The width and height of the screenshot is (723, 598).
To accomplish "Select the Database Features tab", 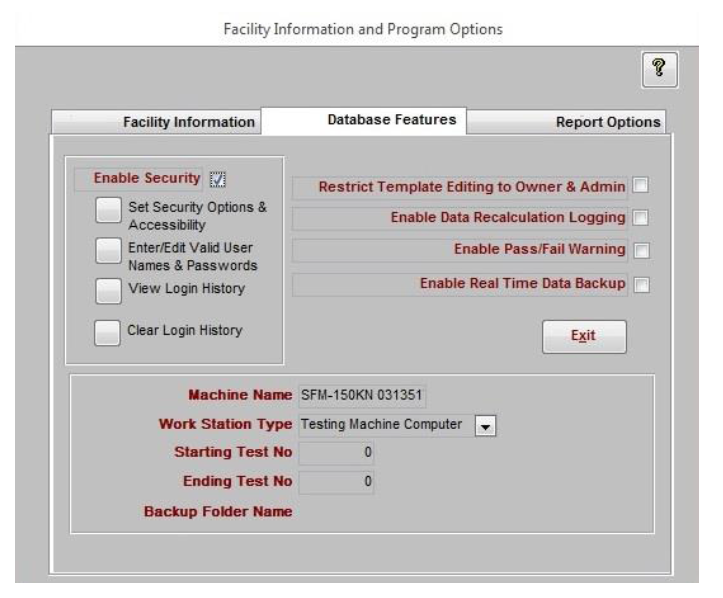I will [x=364, y=120].
